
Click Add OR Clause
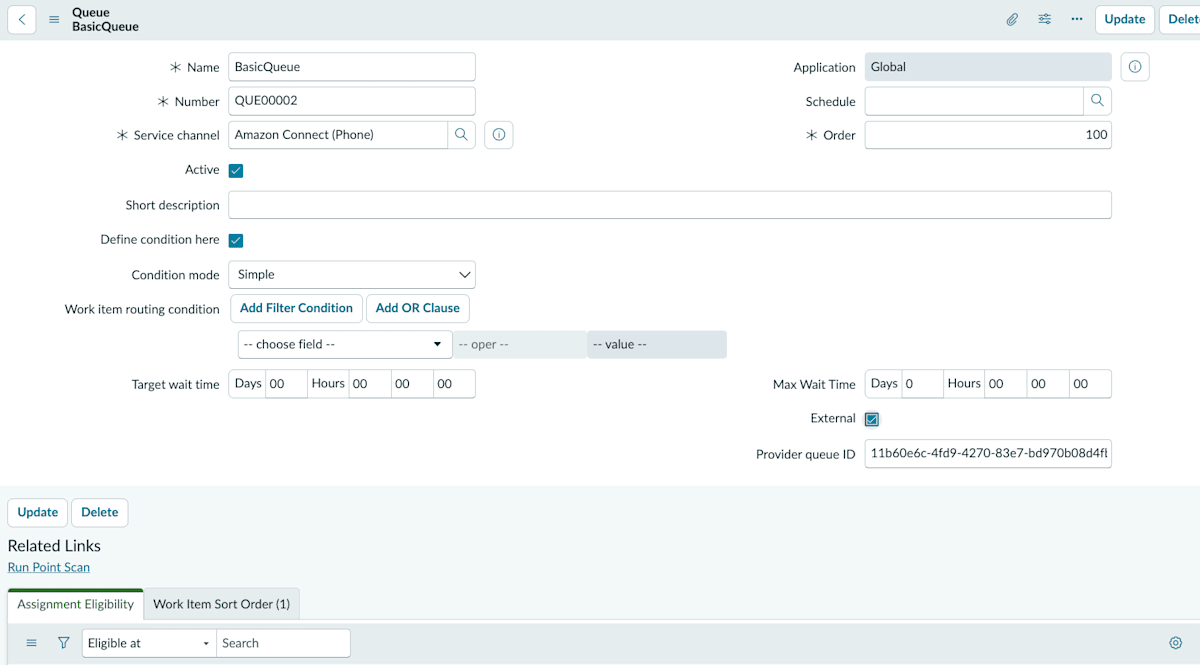click(418, 308)
